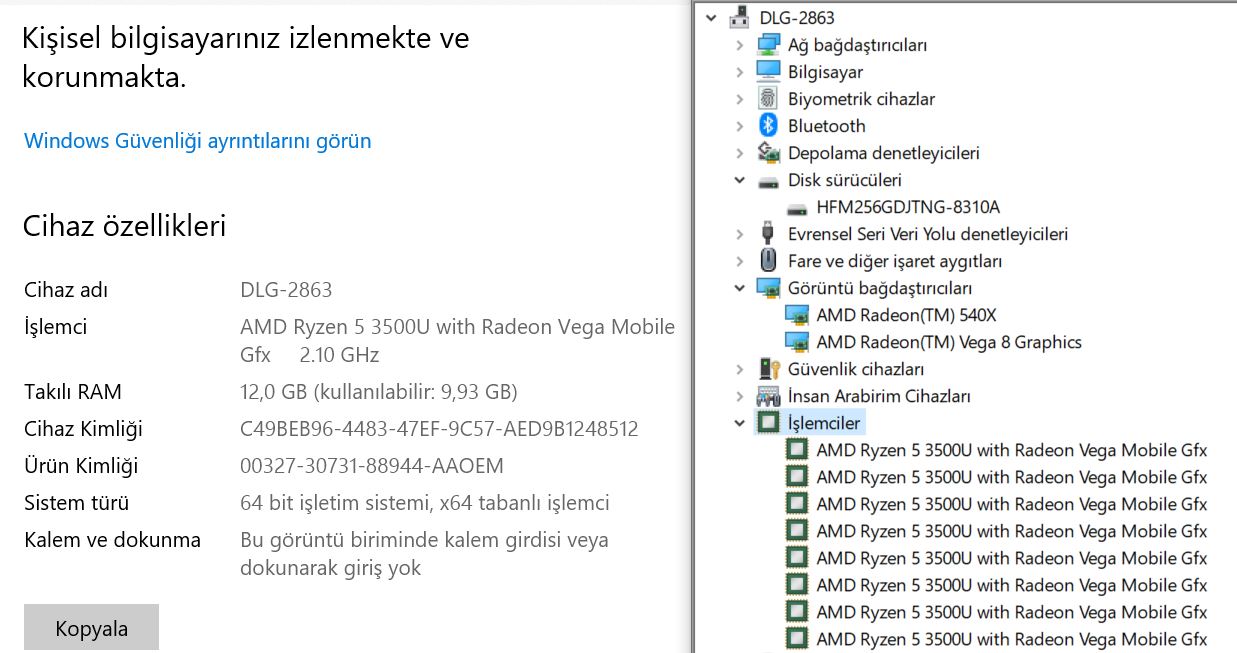
Task: Collapse the DLG-2863 root node
Action: pyautogui.click(x=711, y=17)
